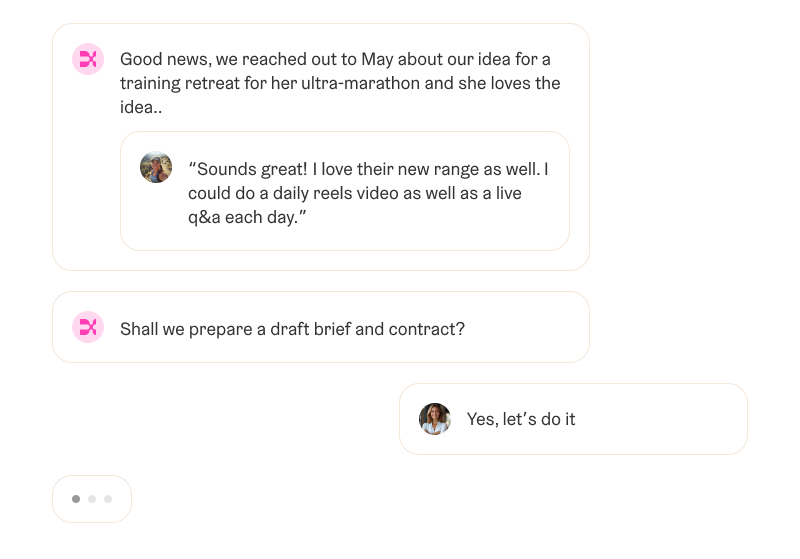Click the pink icon beside "Shall we prepare"
Viewport: 800px width, 559px height.
coord(88,327)
